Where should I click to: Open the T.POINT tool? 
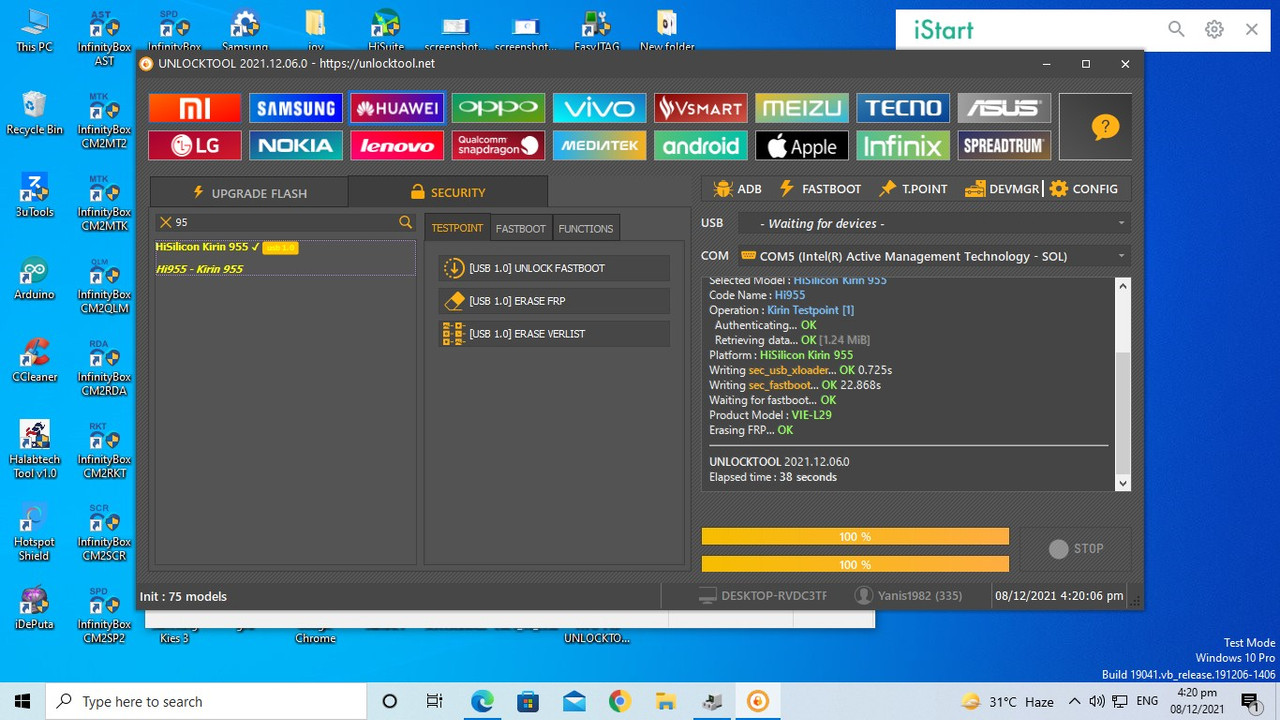point(912,188)
